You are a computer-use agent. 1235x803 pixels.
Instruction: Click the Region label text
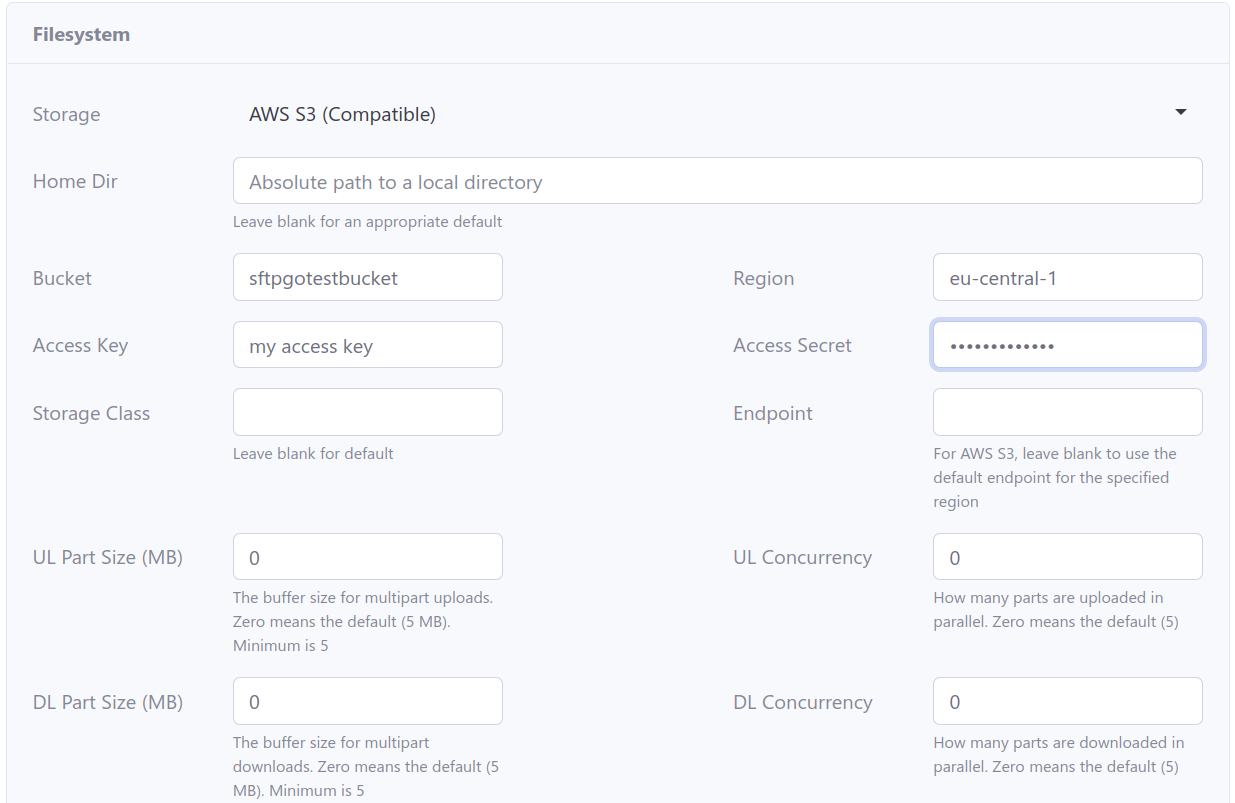click(763, 278)
